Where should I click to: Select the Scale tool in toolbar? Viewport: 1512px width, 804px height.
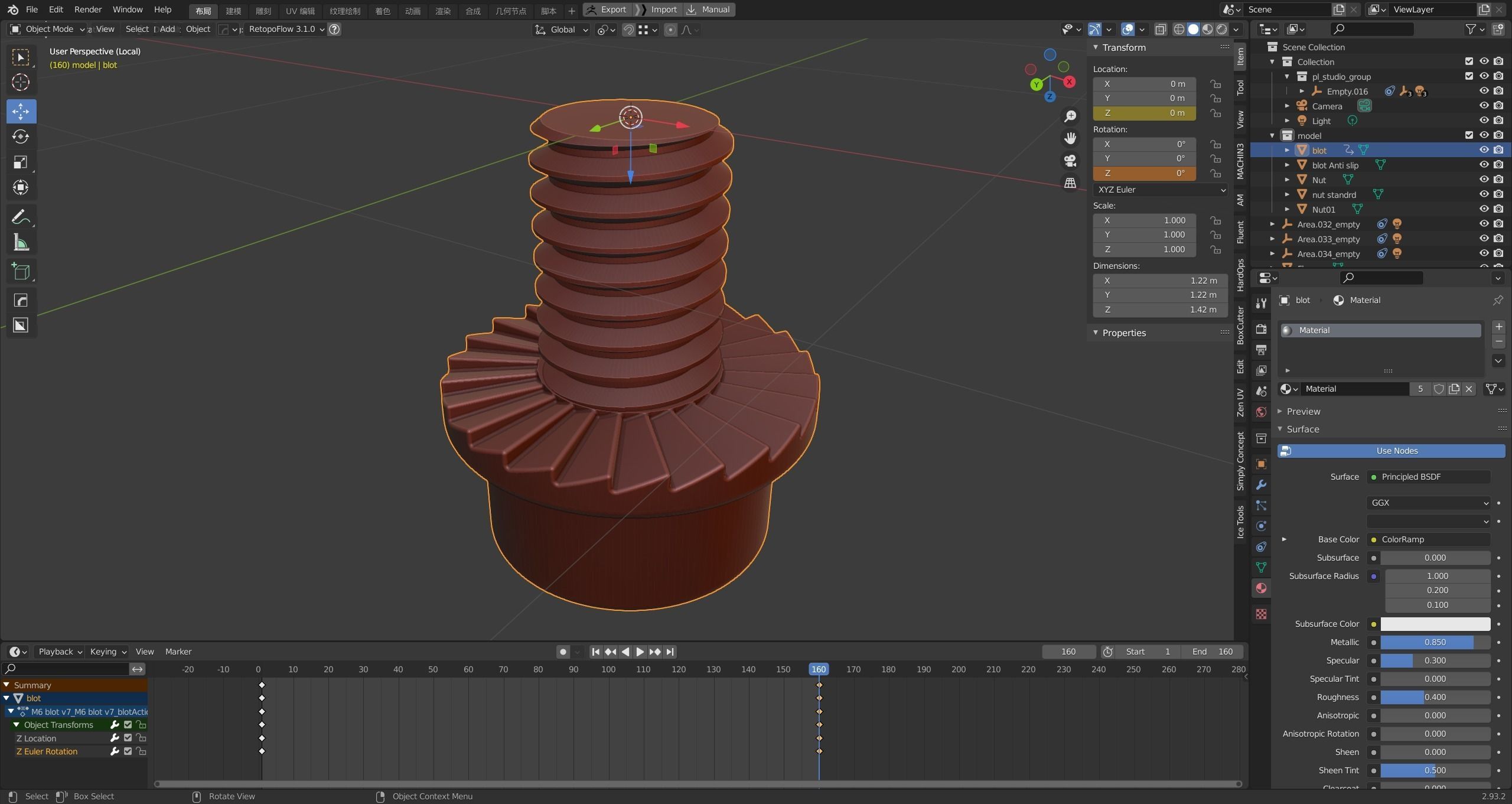(x=21, y=162)
